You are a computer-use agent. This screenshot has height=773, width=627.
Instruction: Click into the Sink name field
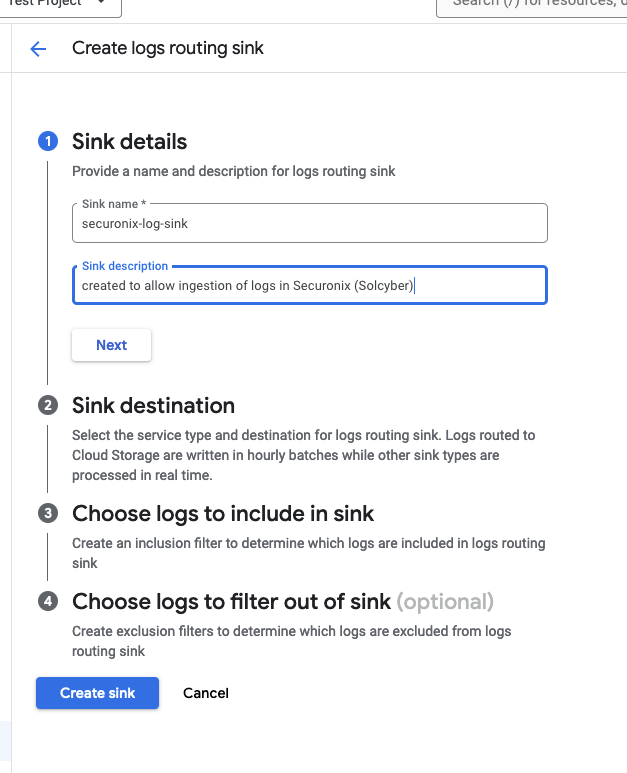[310, 224]
